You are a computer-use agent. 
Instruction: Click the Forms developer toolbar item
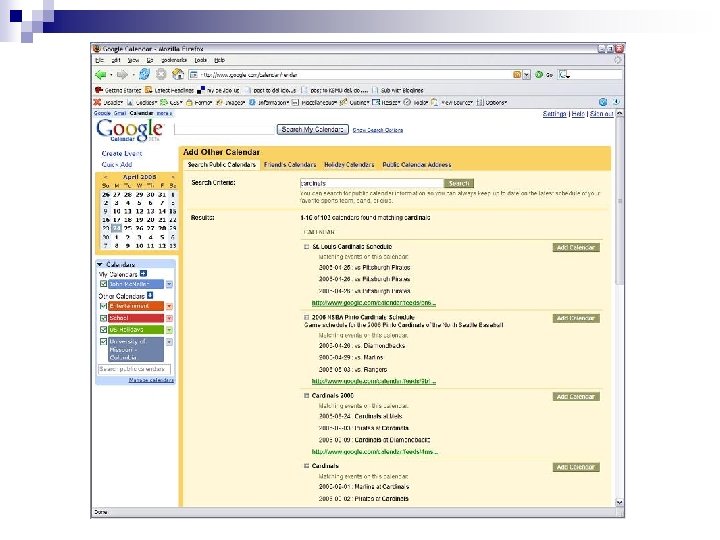[199, 102]
